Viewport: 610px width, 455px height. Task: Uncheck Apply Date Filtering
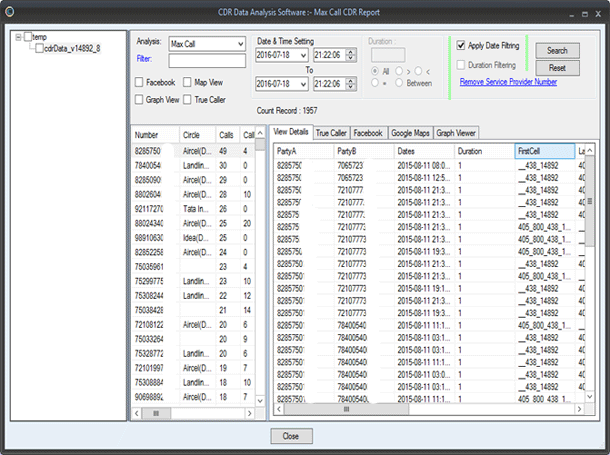(x=460, y=46)
